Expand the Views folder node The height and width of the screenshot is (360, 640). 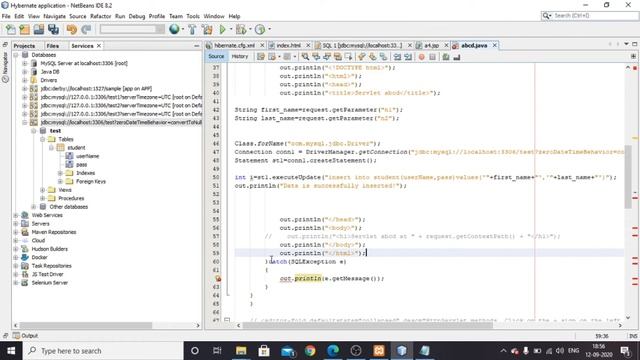[x=42, y=190]
